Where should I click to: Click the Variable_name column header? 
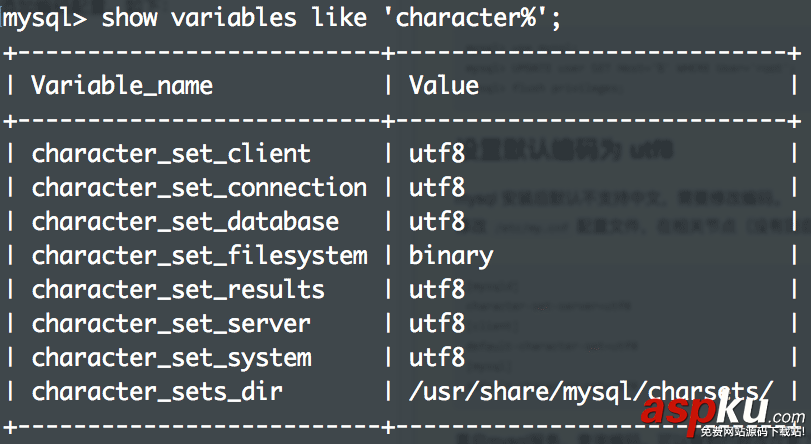(122, 86)
